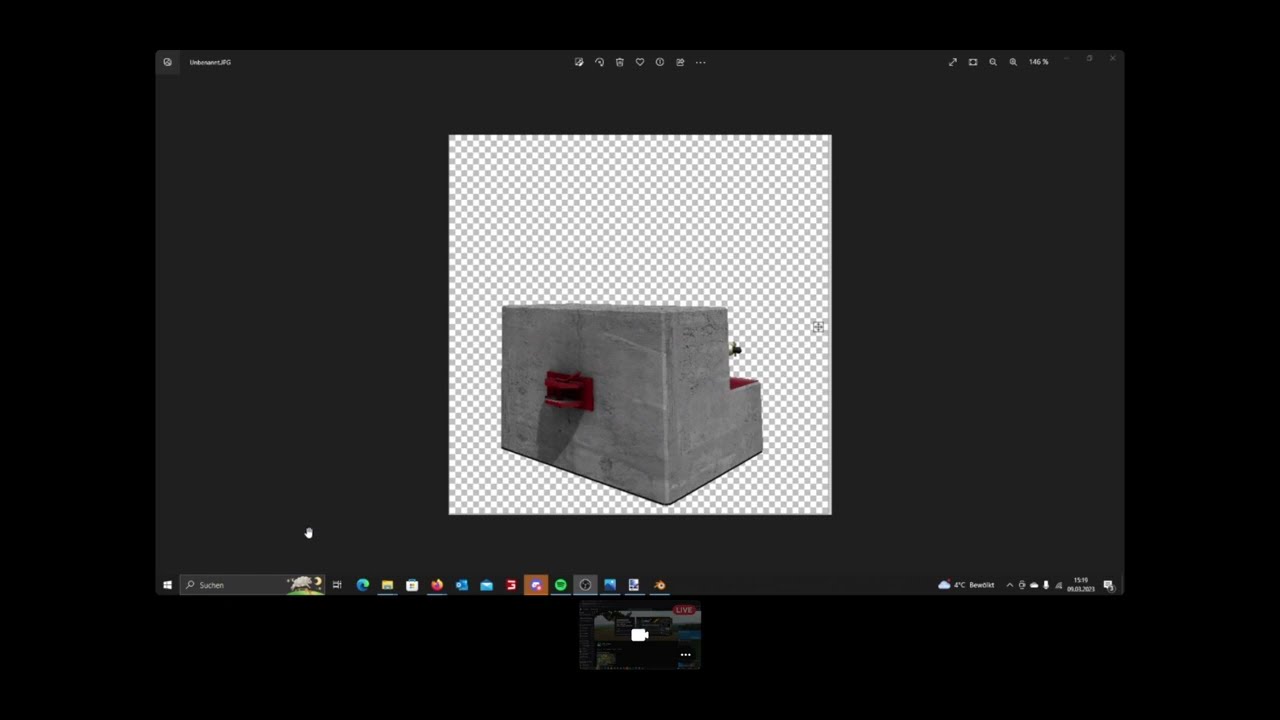Expand hidden system tray icons chevron
Image resolution: width=1280 pixels, height=720 pixels.
pos(1009,585)
